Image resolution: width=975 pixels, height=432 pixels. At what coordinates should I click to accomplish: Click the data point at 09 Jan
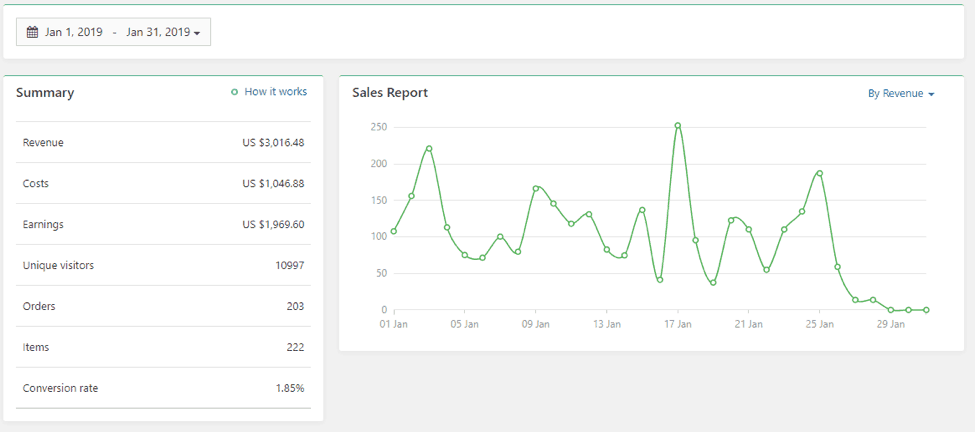pos(536,188)
